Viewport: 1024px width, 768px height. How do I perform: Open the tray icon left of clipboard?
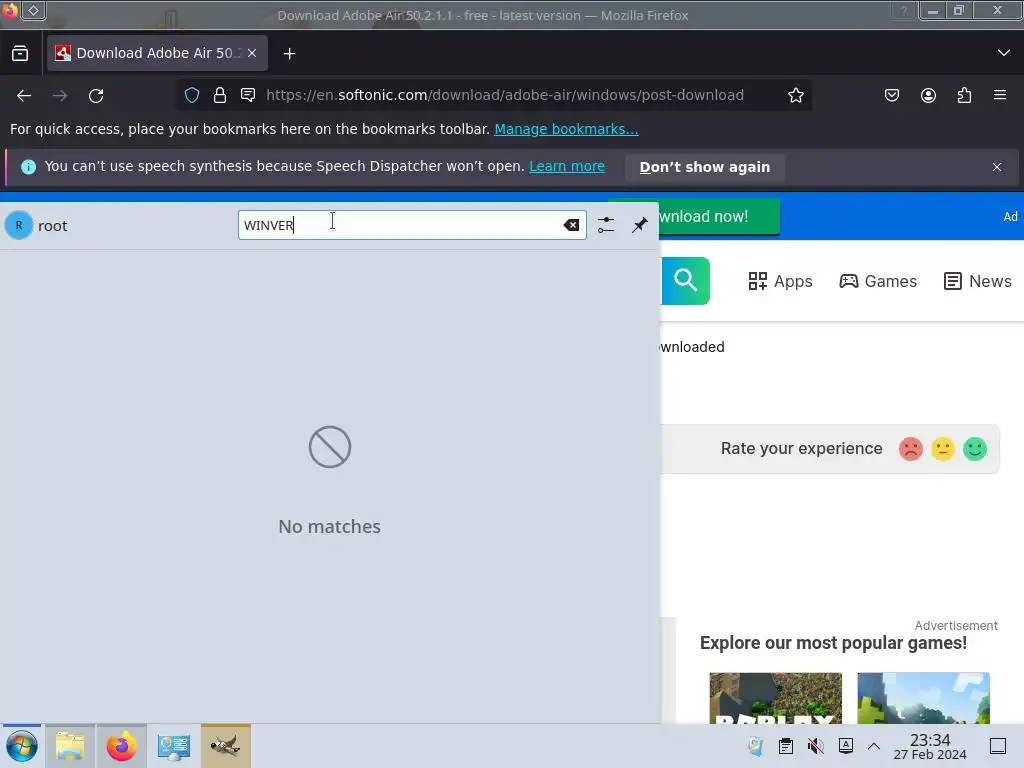coord(756,746)
